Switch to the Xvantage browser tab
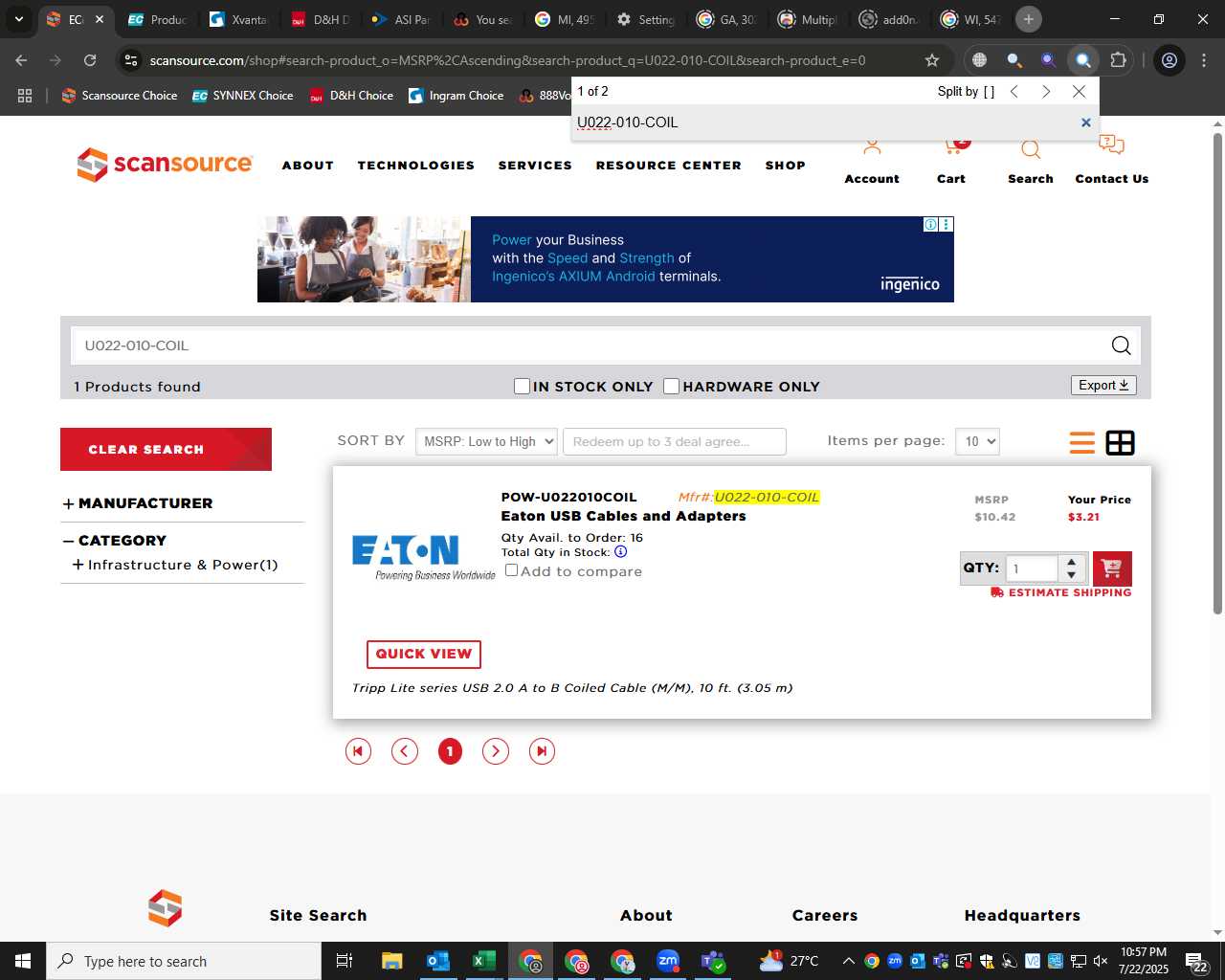This screenshot has width=1225, height=980. (239, 19)
